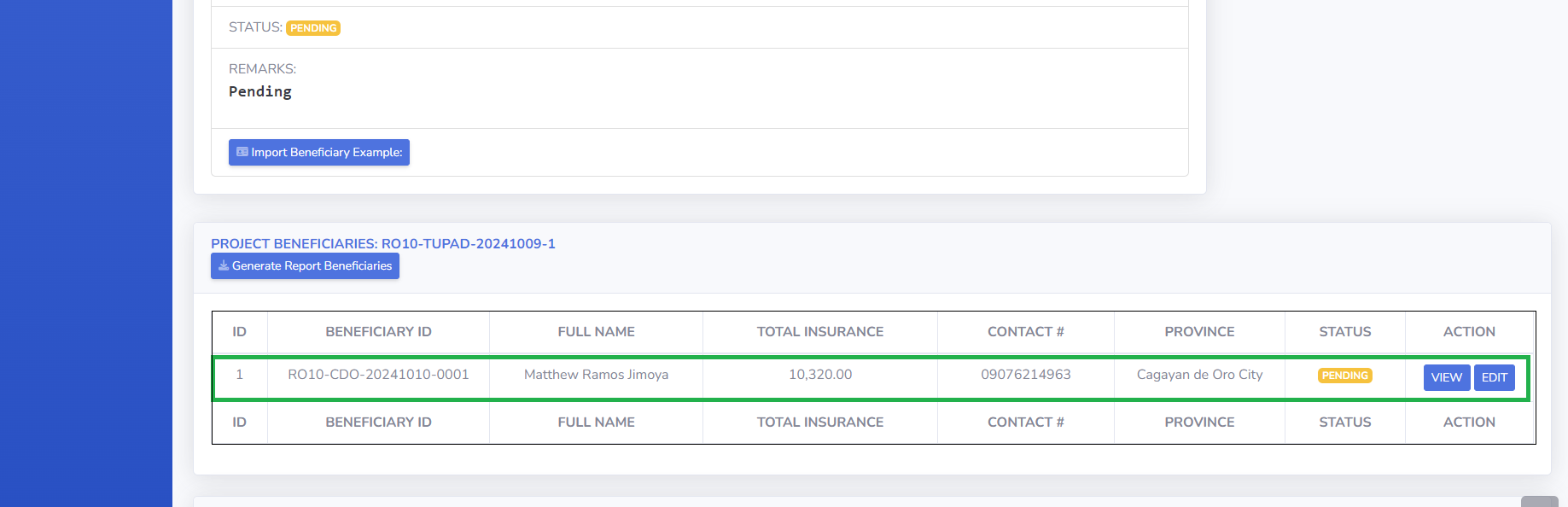
Task: Click Generate Report Beneficiaries button
Action: [x=305, y=265]
